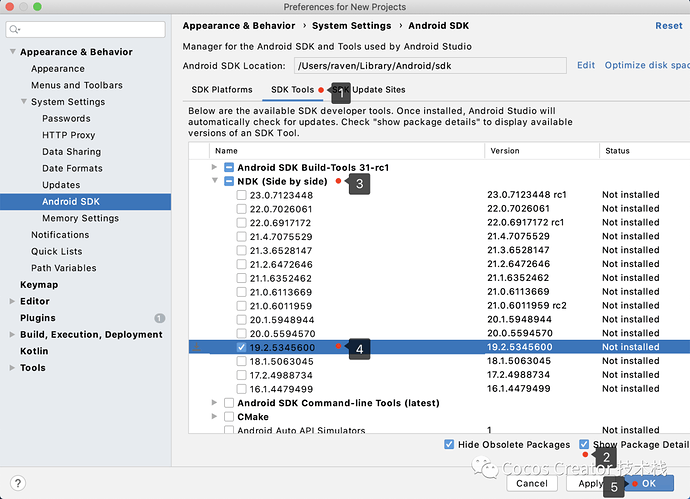Expand Android SDK Build-Tools 31-rc1 row
Image resolution: width=690 pixels, height=499 pixels.
215,167
